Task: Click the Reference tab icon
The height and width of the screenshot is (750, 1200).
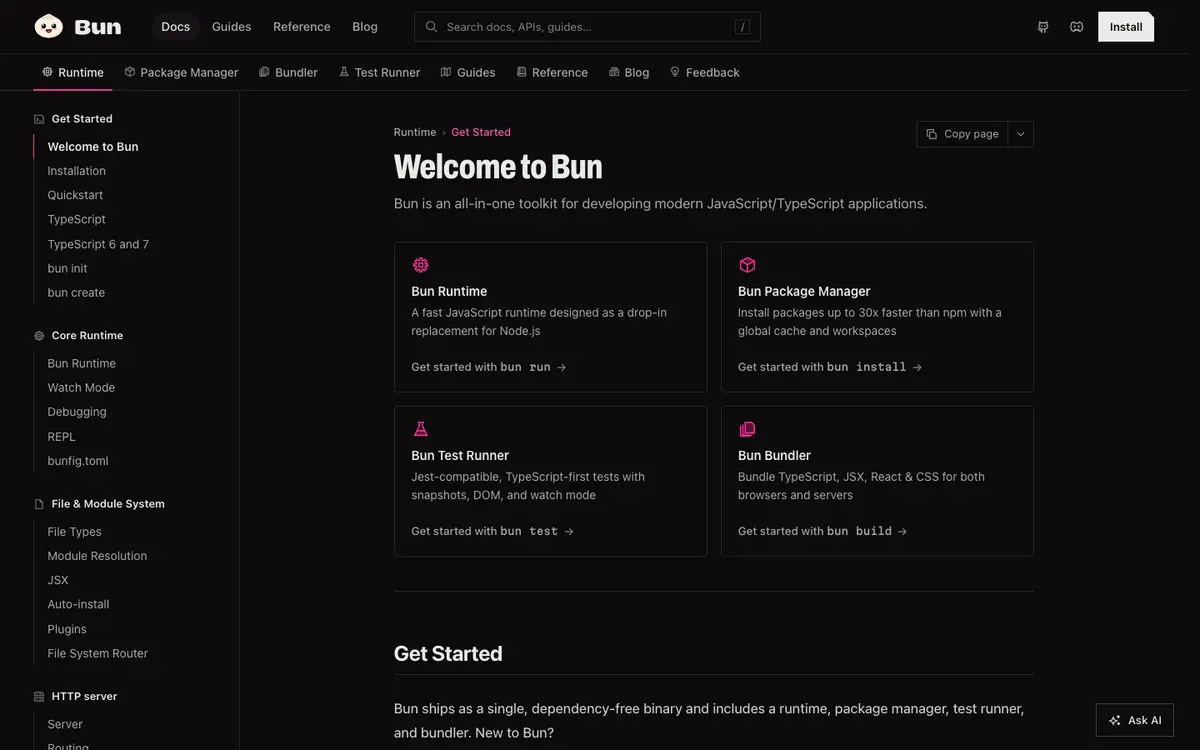Action: 520,72
